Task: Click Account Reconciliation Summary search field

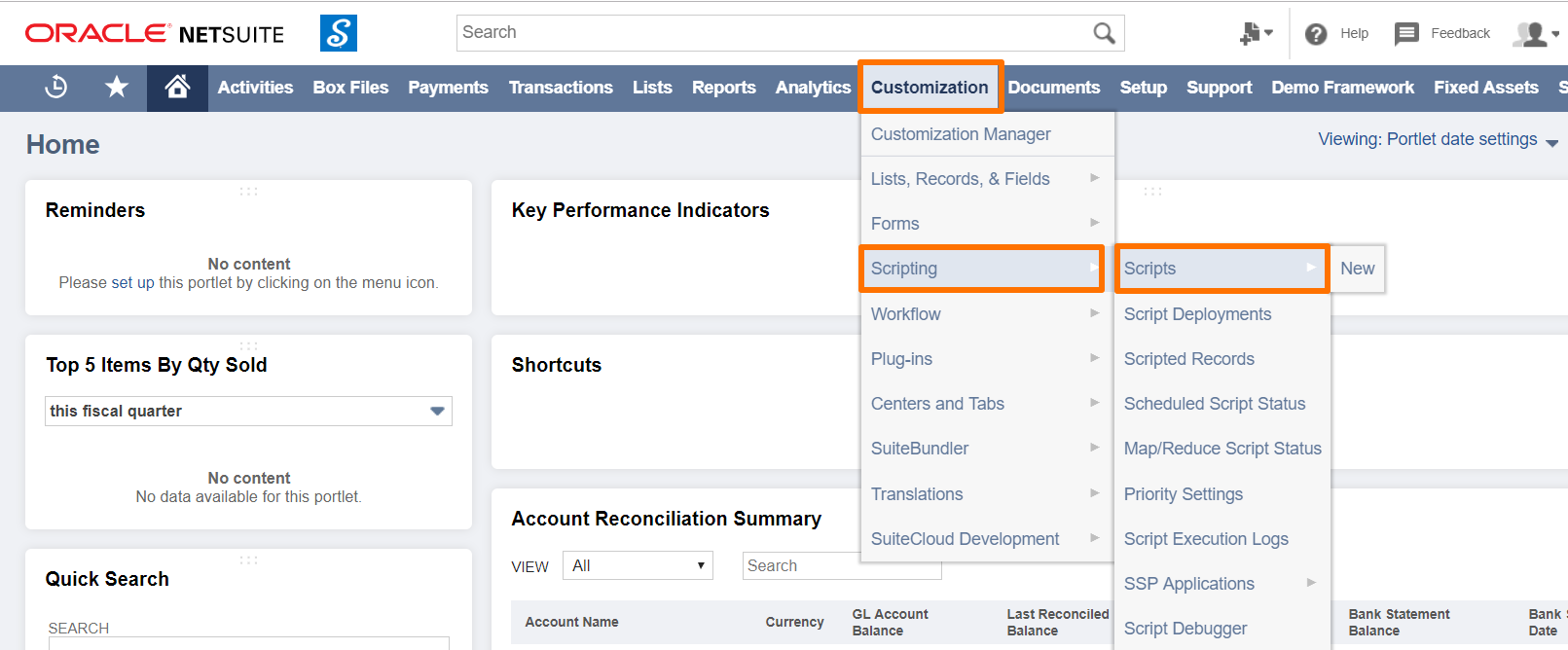Action: click(842, 565)
